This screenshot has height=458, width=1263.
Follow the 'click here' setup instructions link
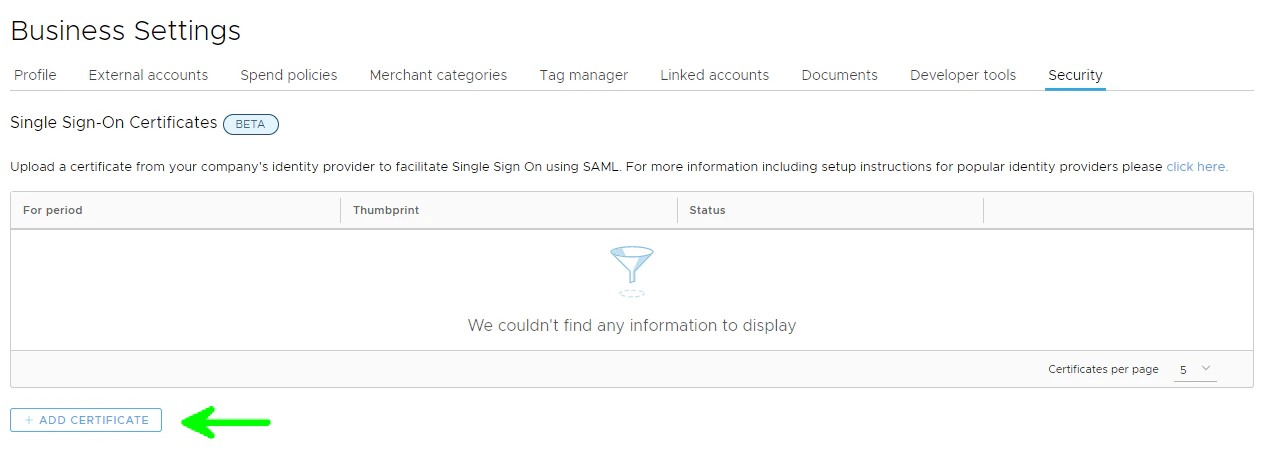point(1196,167)
